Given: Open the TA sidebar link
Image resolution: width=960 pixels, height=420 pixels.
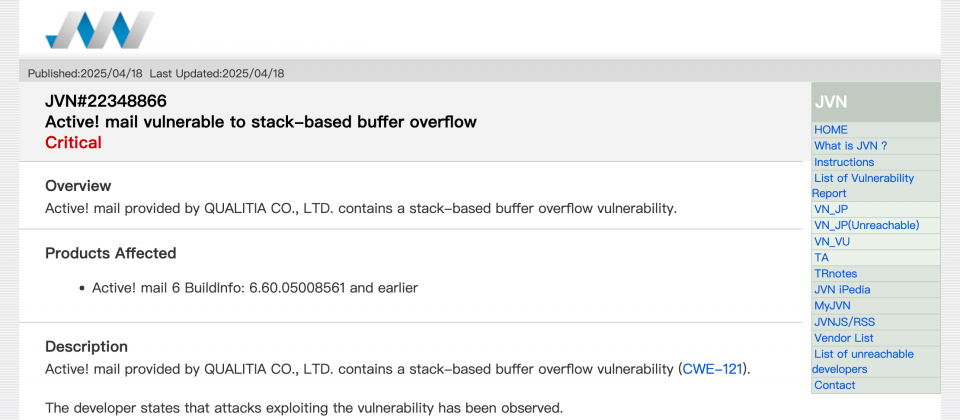Looking at the screenshot, I should (x=821, y=258).
